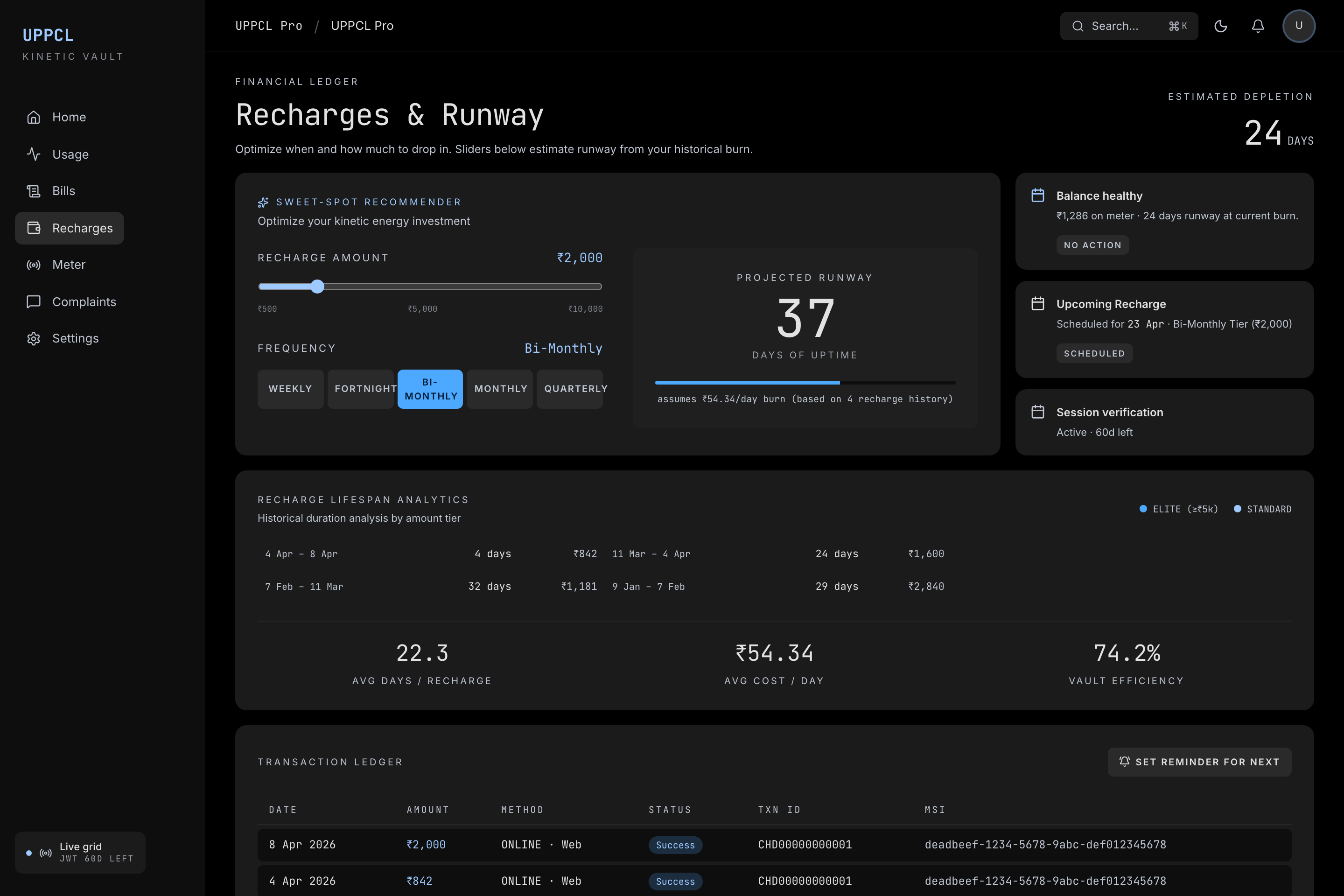Open notifications bell icon
Viewport: 1344px width, 896px height.
pyautogui.click(x=1258, y=26)
